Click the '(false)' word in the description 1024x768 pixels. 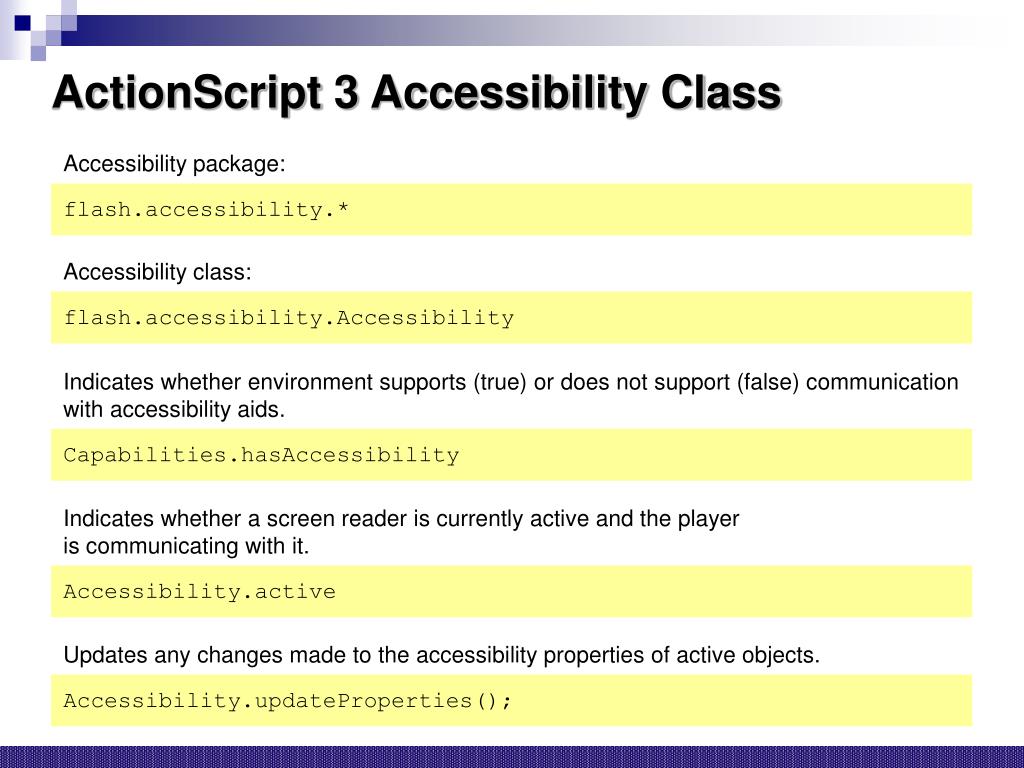[768, 382]
